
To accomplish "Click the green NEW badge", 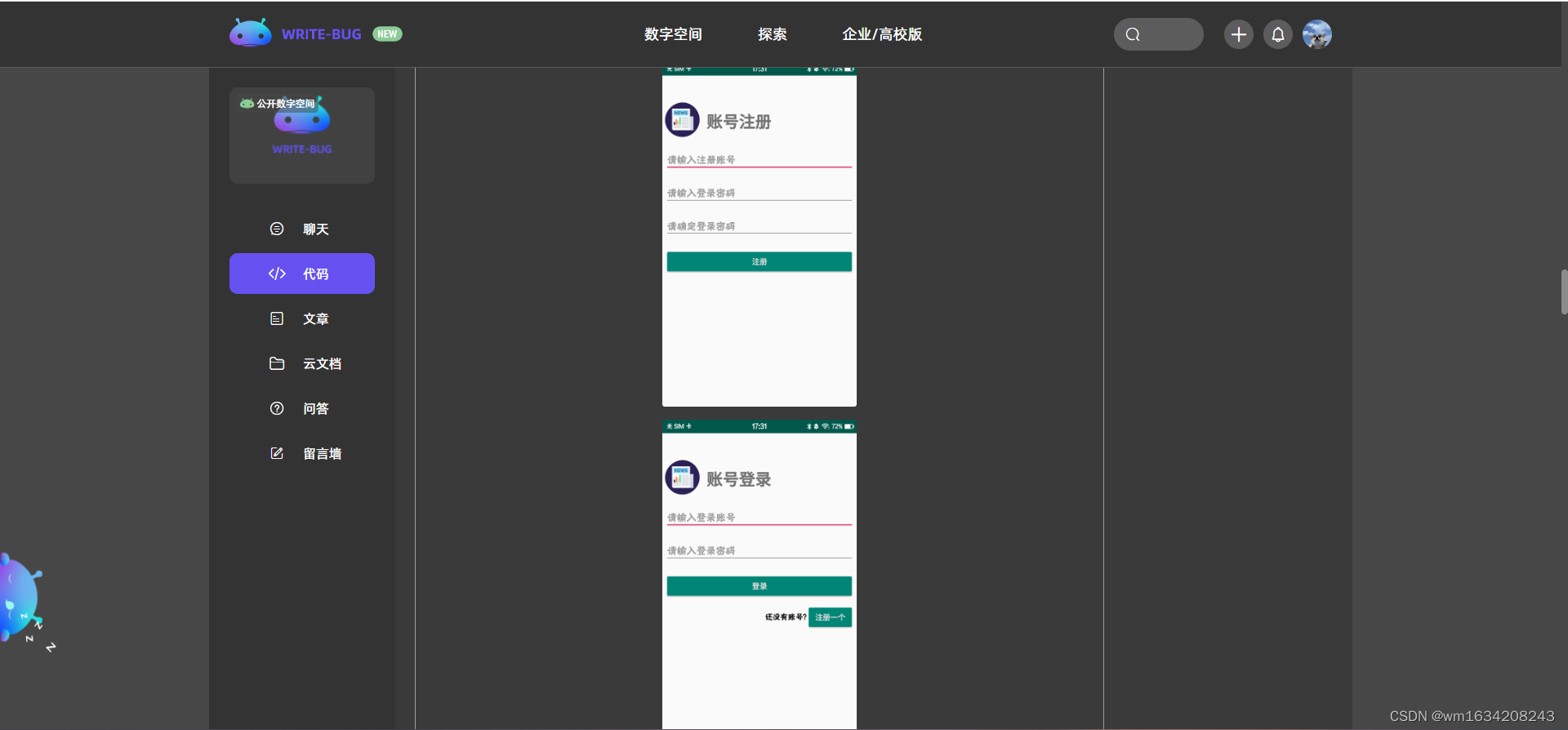I will coord(387,33).
